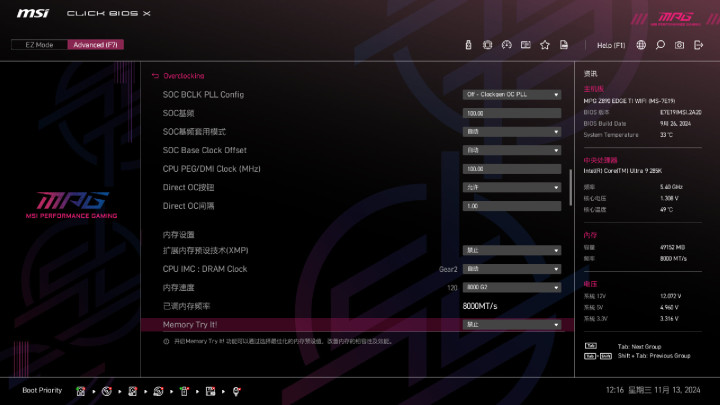Click the Boot Priority label

[42, 390]
